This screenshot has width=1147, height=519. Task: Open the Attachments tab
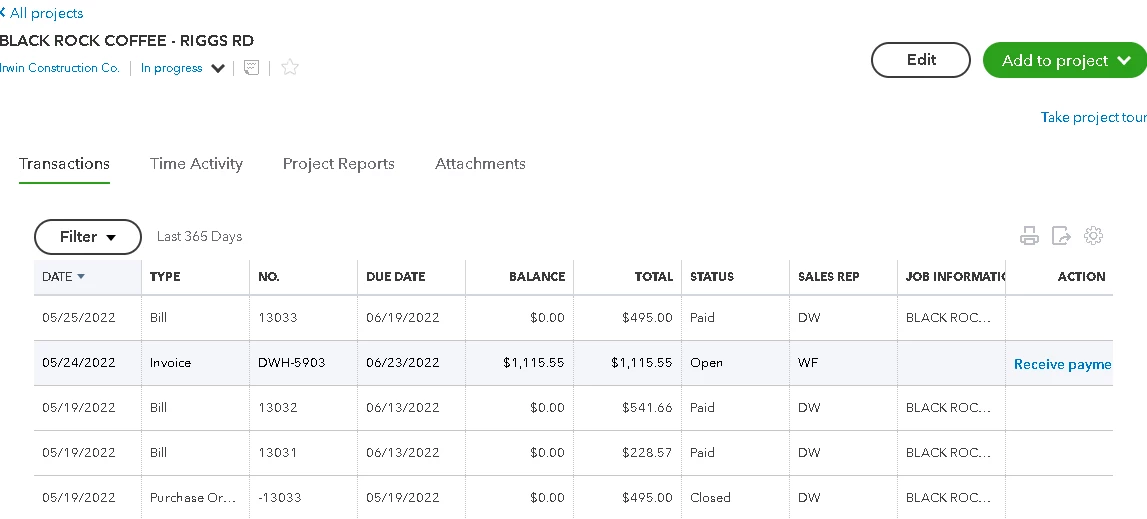pos(480,164)
